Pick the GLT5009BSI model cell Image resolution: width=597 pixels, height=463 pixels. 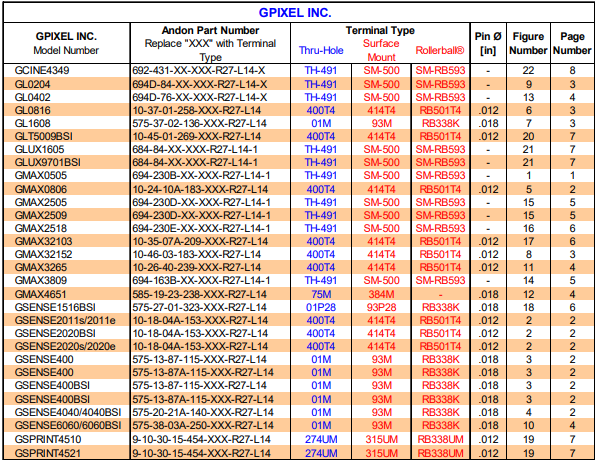(x=43, y=136)
